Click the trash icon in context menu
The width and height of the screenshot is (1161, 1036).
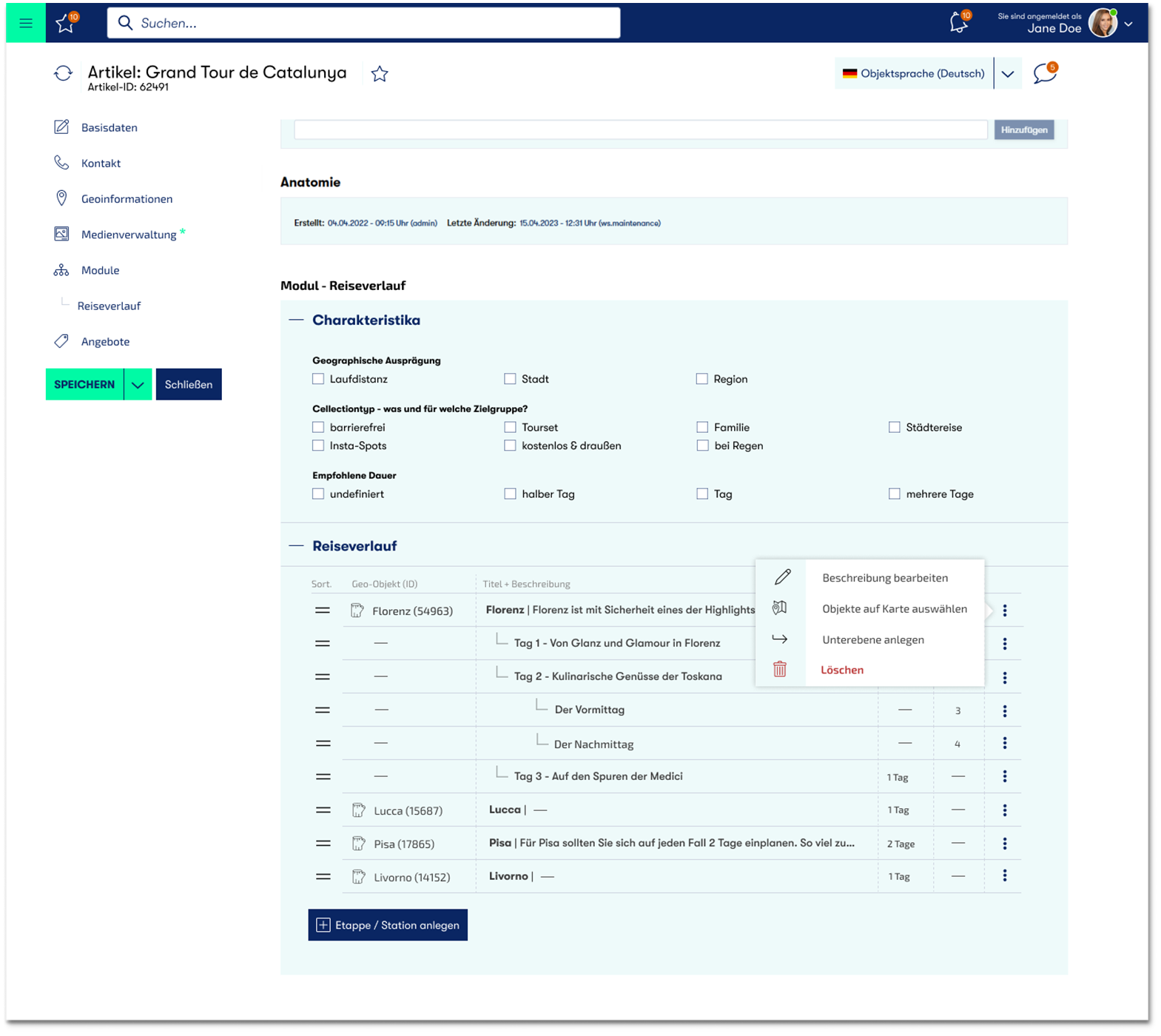[x=780, y=670]
